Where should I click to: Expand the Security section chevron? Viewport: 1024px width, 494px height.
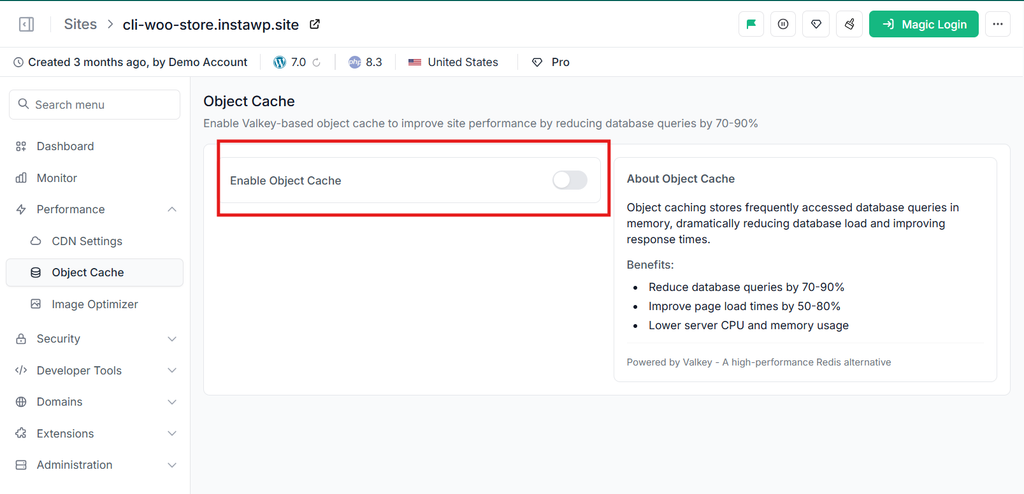(172, 338)
